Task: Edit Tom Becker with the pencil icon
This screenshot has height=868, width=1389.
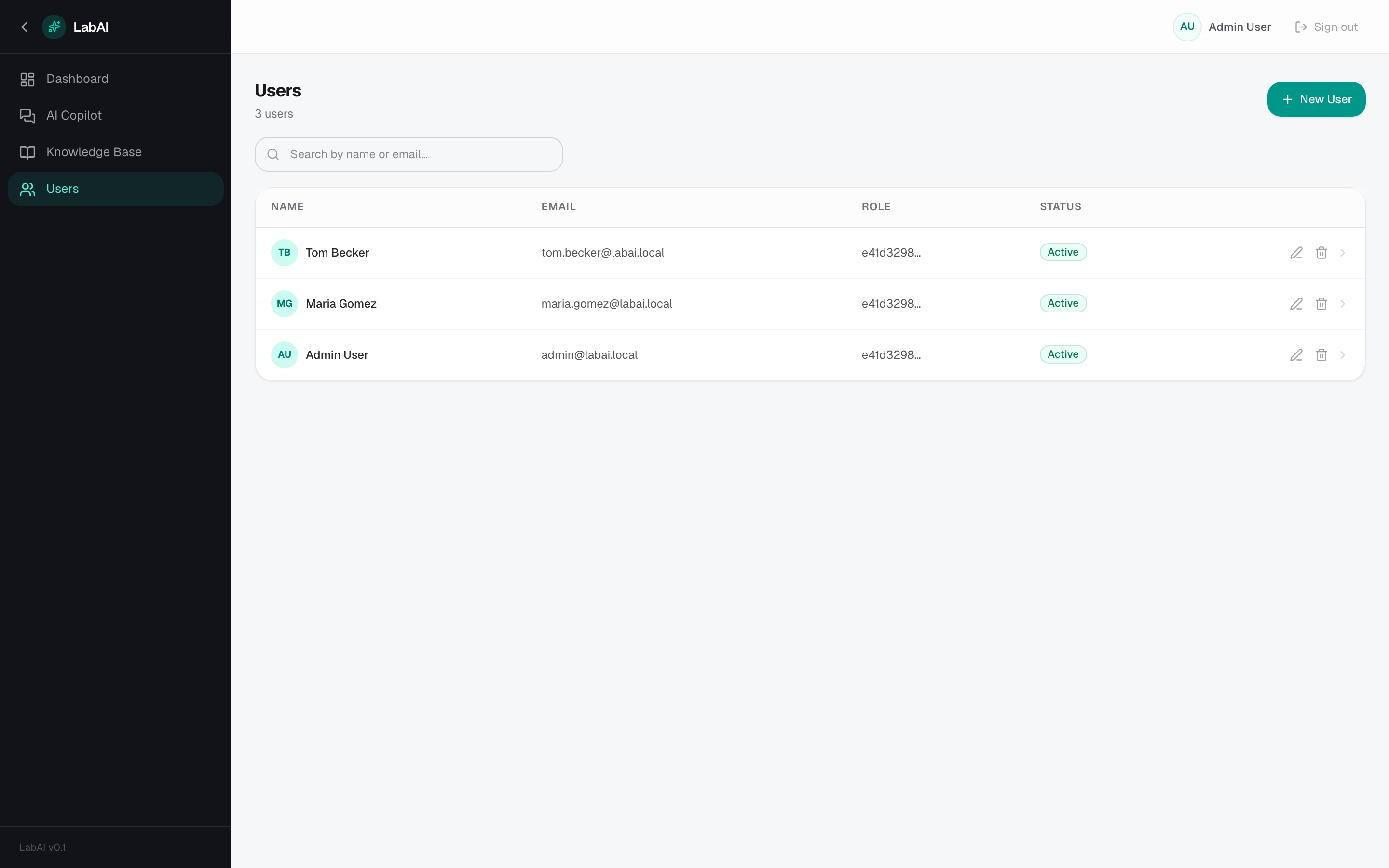Action: click(1296, 253)
